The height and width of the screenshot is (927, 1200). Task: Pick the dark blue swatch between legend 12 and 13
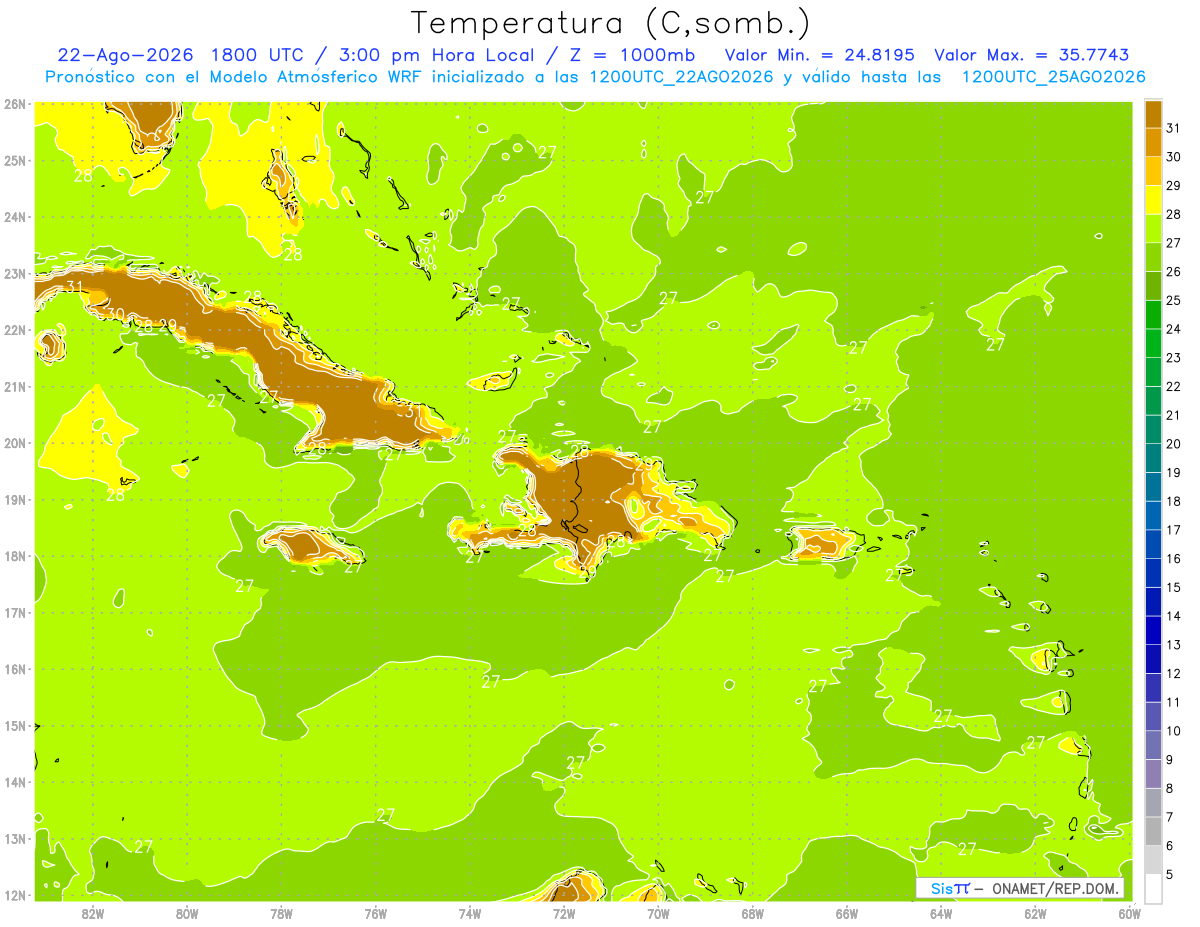pyautogui.click(x=1153, y=659)
